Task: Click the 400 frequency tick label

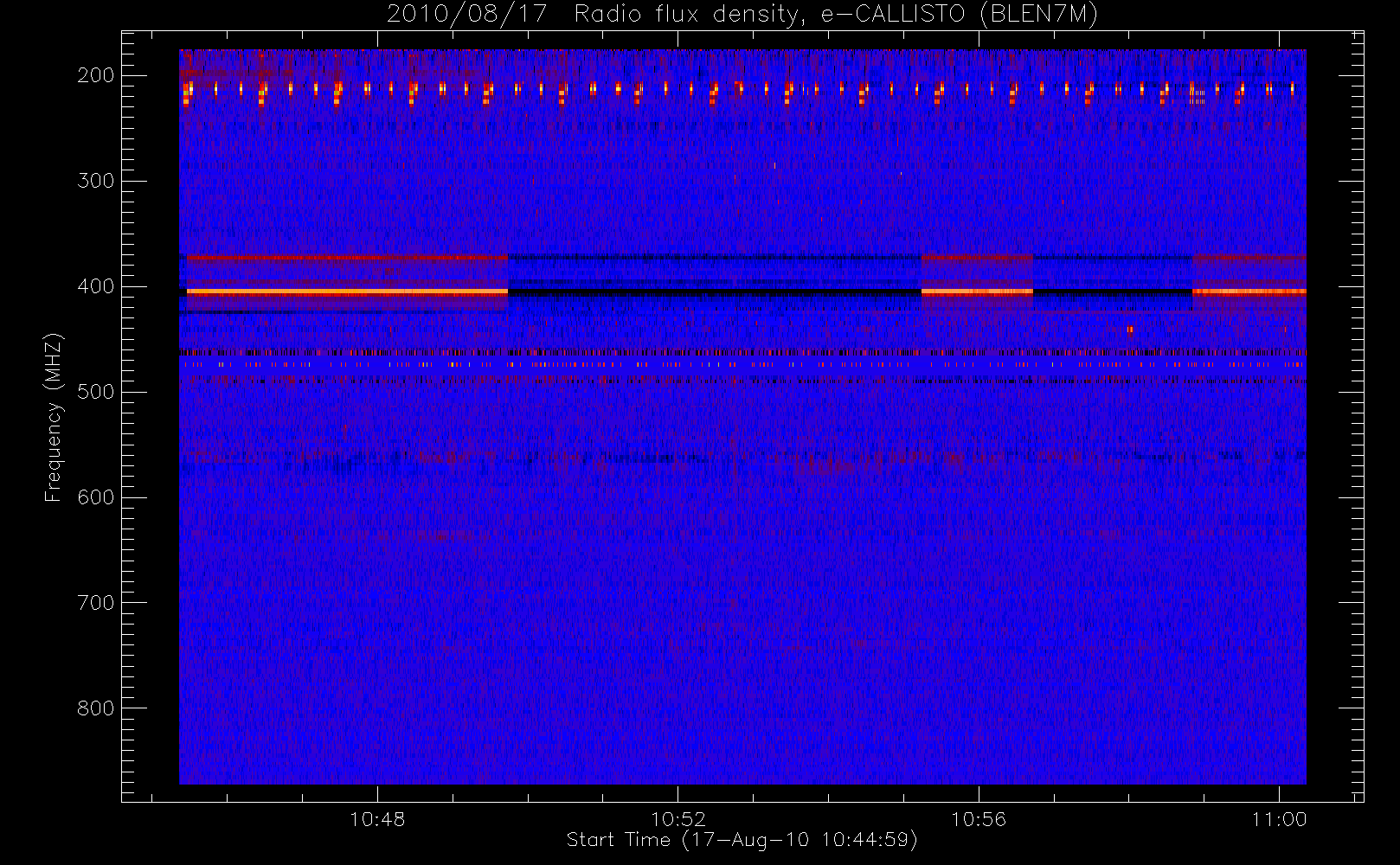Action: point(95,286)
